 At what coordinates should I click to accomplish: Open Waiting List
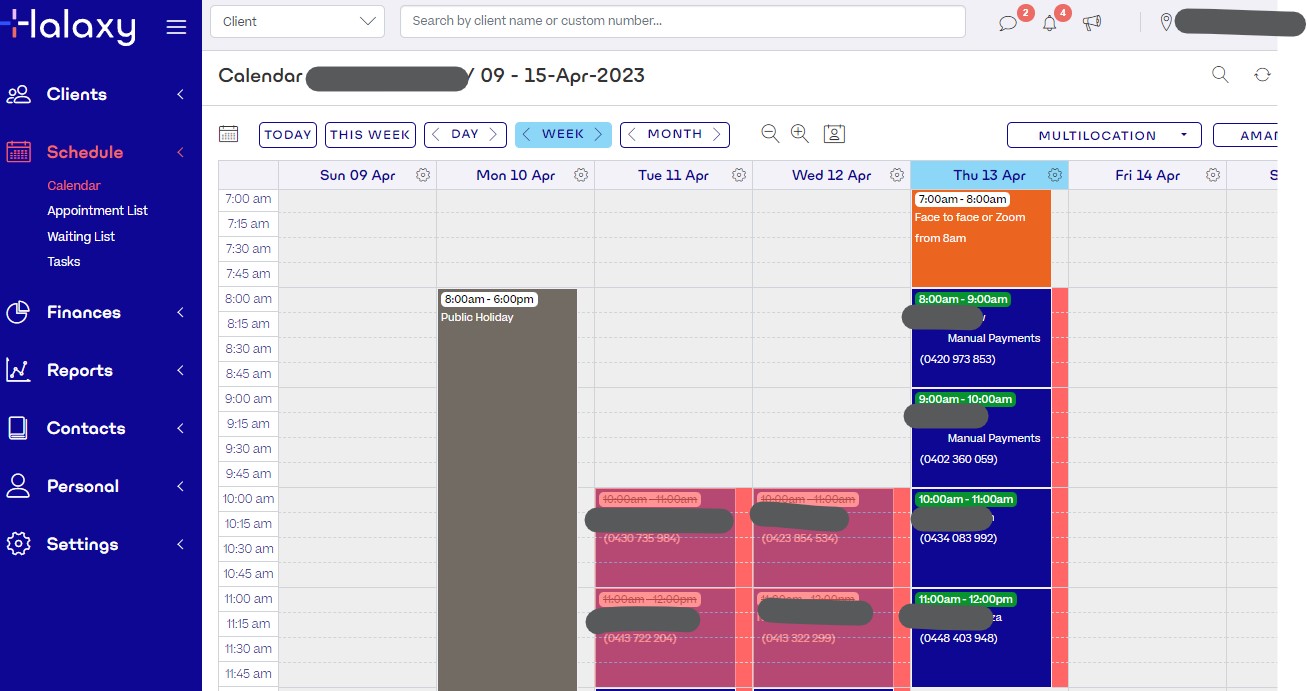pos(81,237)
